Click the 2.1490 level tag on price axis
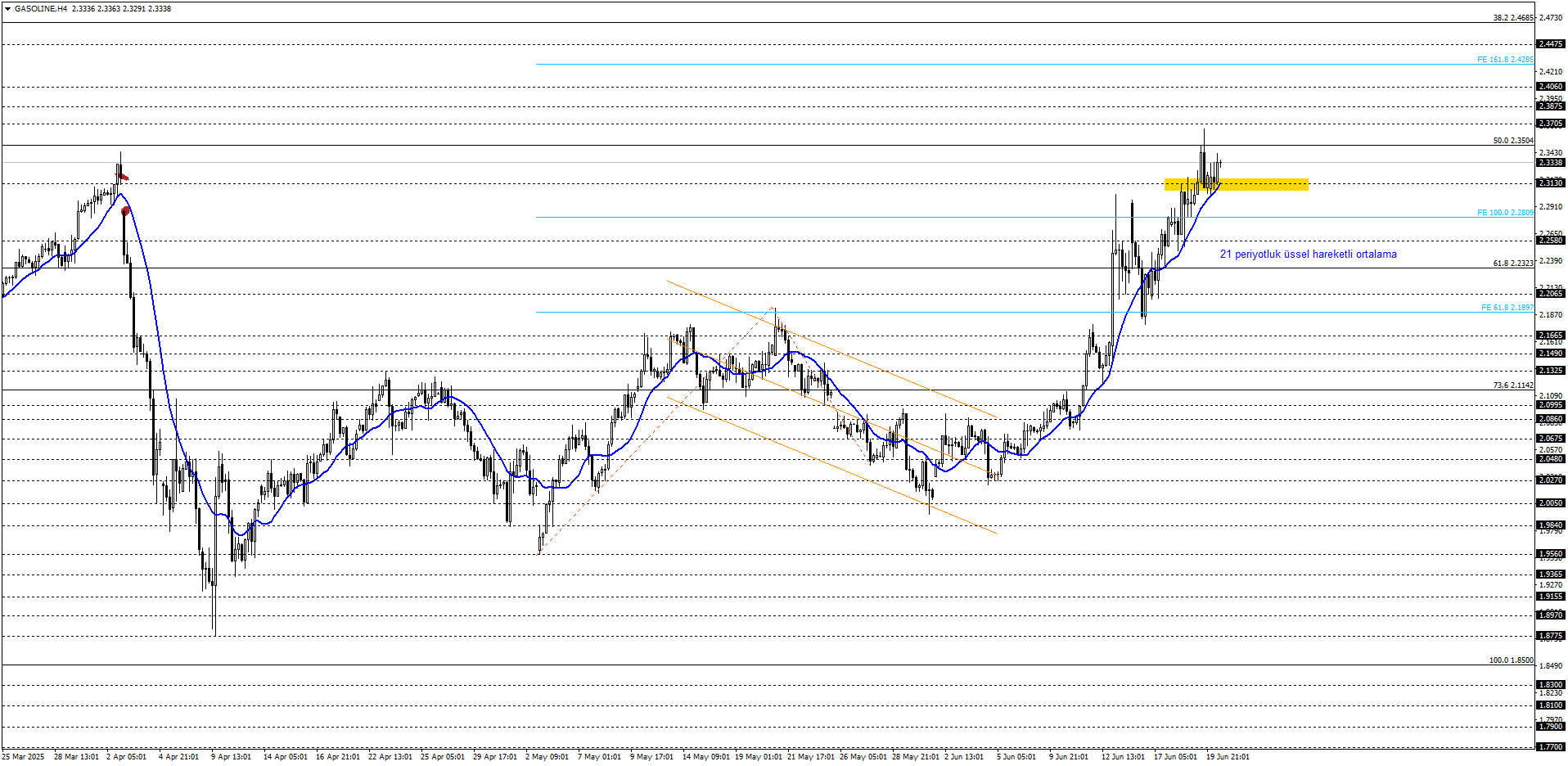 [x=1551, y=354]
